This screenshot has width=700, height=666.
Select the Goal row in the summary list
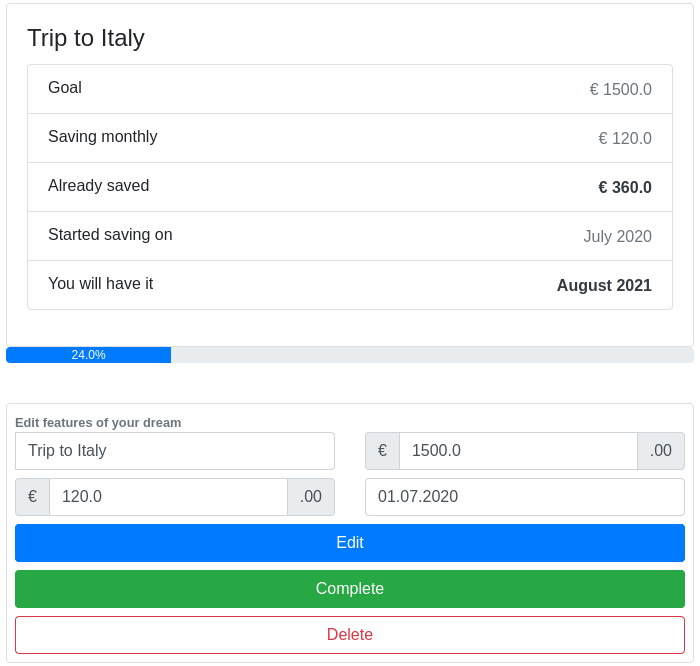350,89
